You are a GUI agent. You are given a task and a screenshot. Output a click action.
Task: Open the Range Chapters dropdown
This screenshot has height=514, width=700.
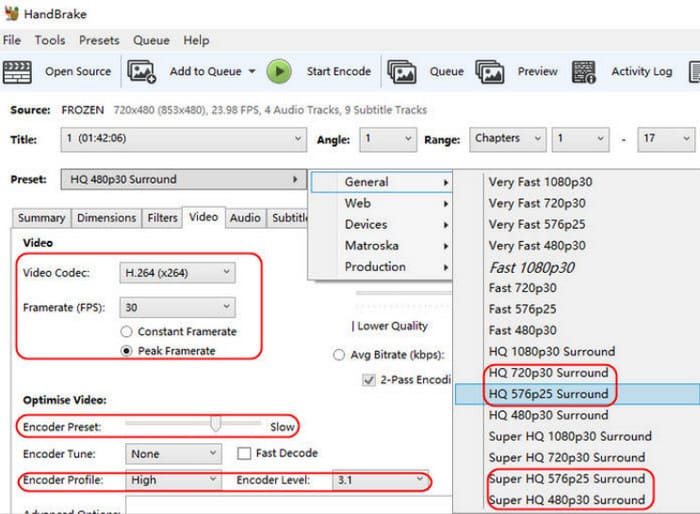coord(508,139)
